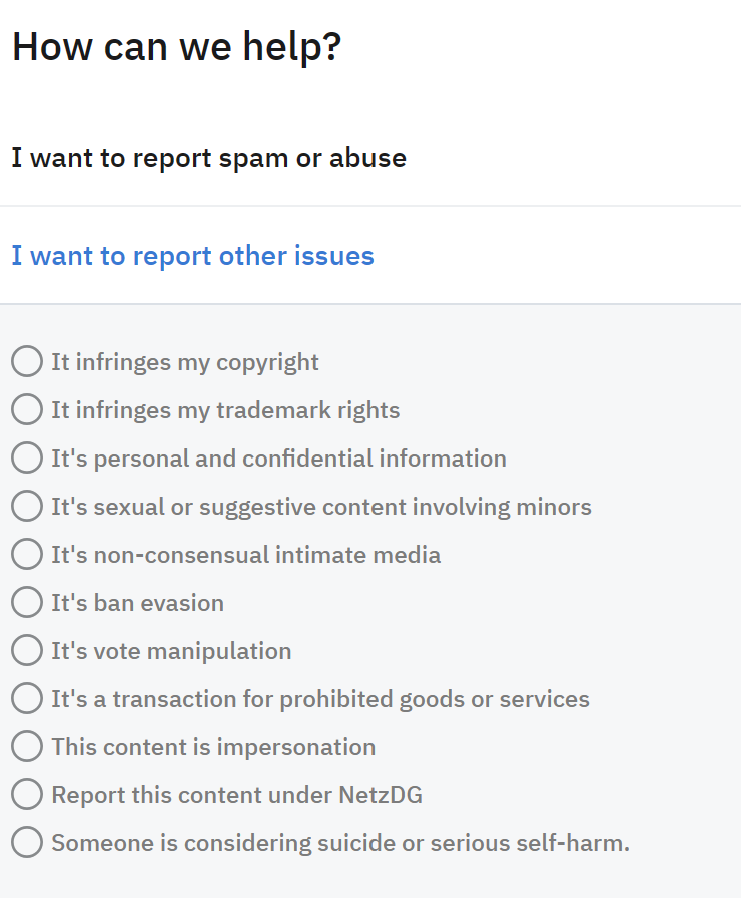The height and width of the screenshot is (912, 742).
Task: Choose the NetzDG reporting radio circle
Action: point(27,794)
